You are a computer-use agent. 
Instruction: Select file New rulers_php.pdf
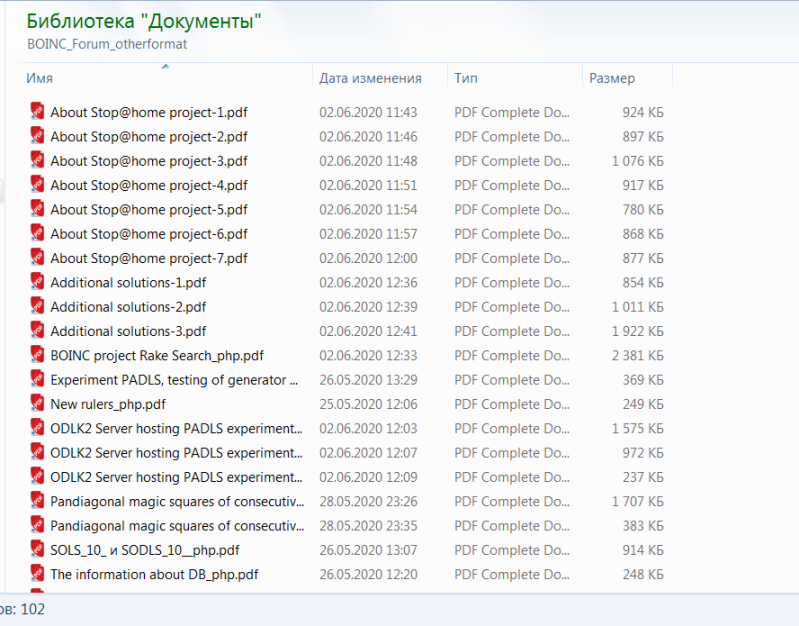tap(108, 404)
